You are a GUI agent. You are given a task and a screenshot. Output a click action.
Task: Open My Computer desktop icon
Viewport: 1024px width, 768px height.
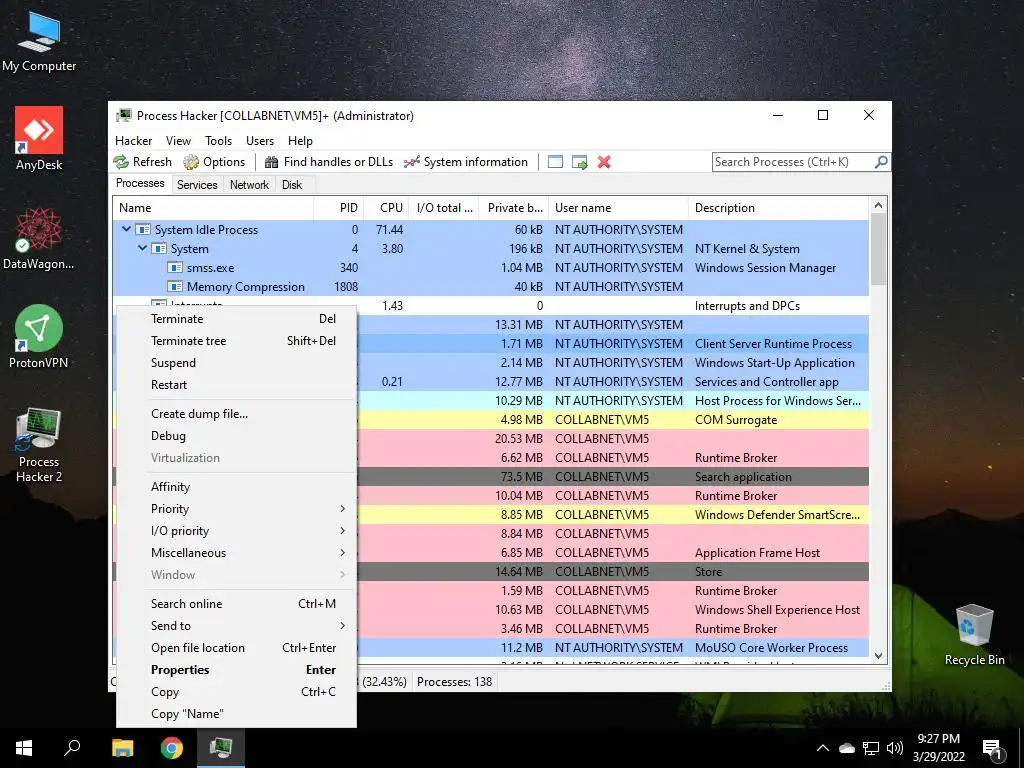39,42
